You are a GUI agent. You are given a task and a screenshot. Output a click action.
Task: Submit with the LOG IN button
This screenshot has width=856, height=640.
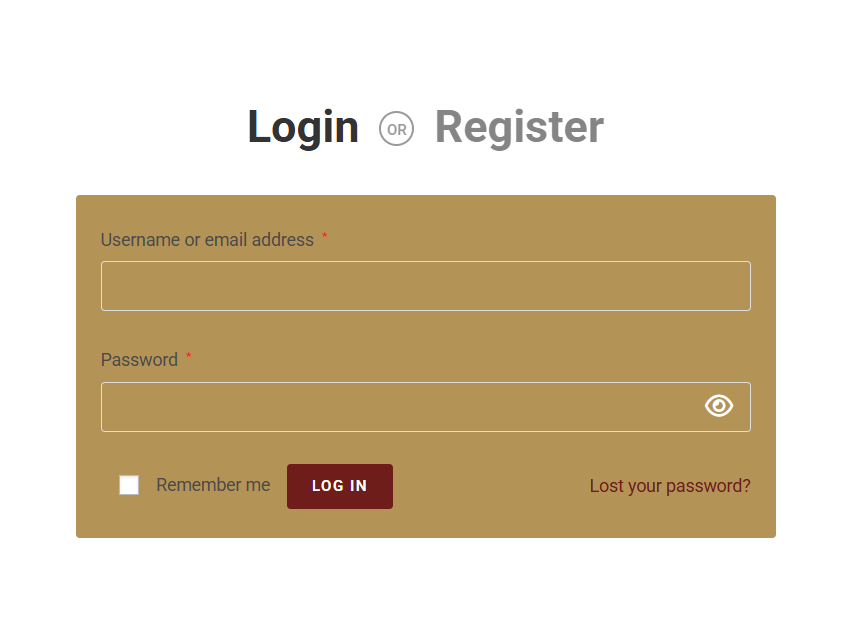click(x=340, y=486)
